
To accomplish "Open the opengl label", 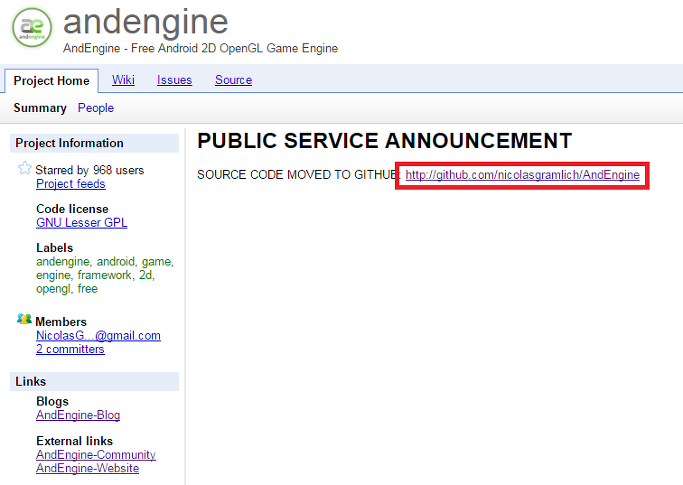I will pos(53,289).
